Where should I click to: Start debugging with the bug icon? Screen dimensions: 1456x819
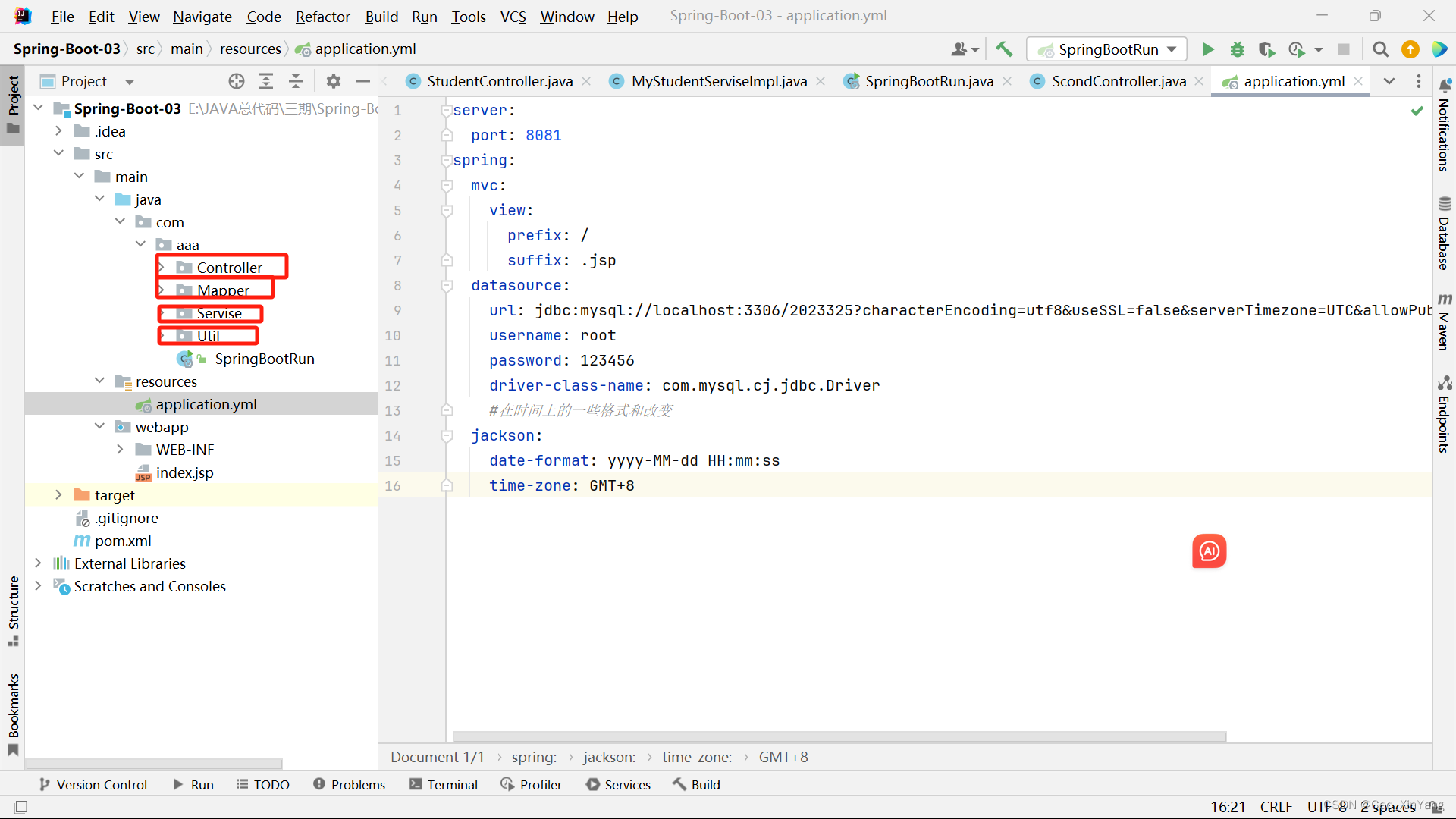pyautogui.click(x=1238, y=49)
